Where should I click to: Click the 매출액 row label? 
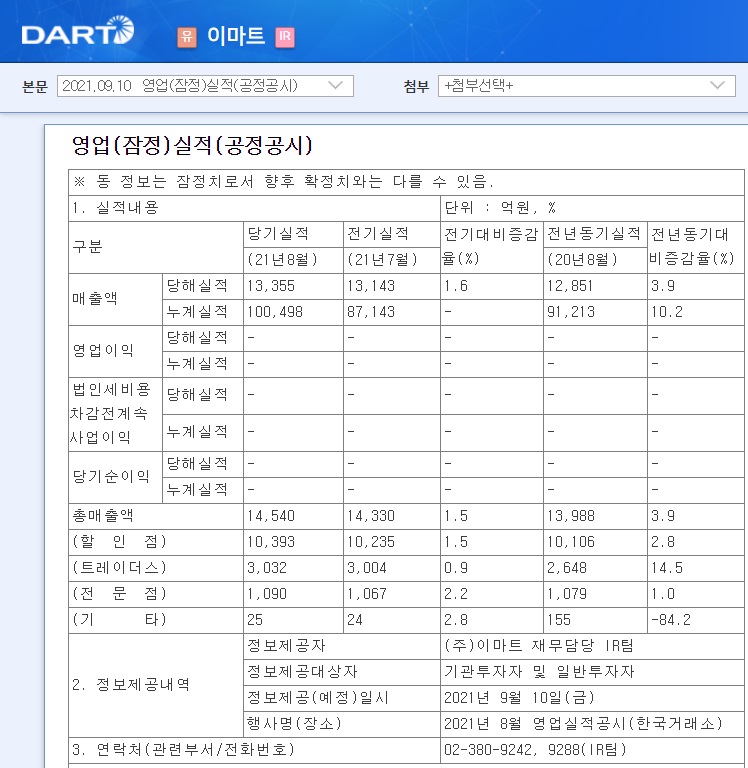click(95, 298)
